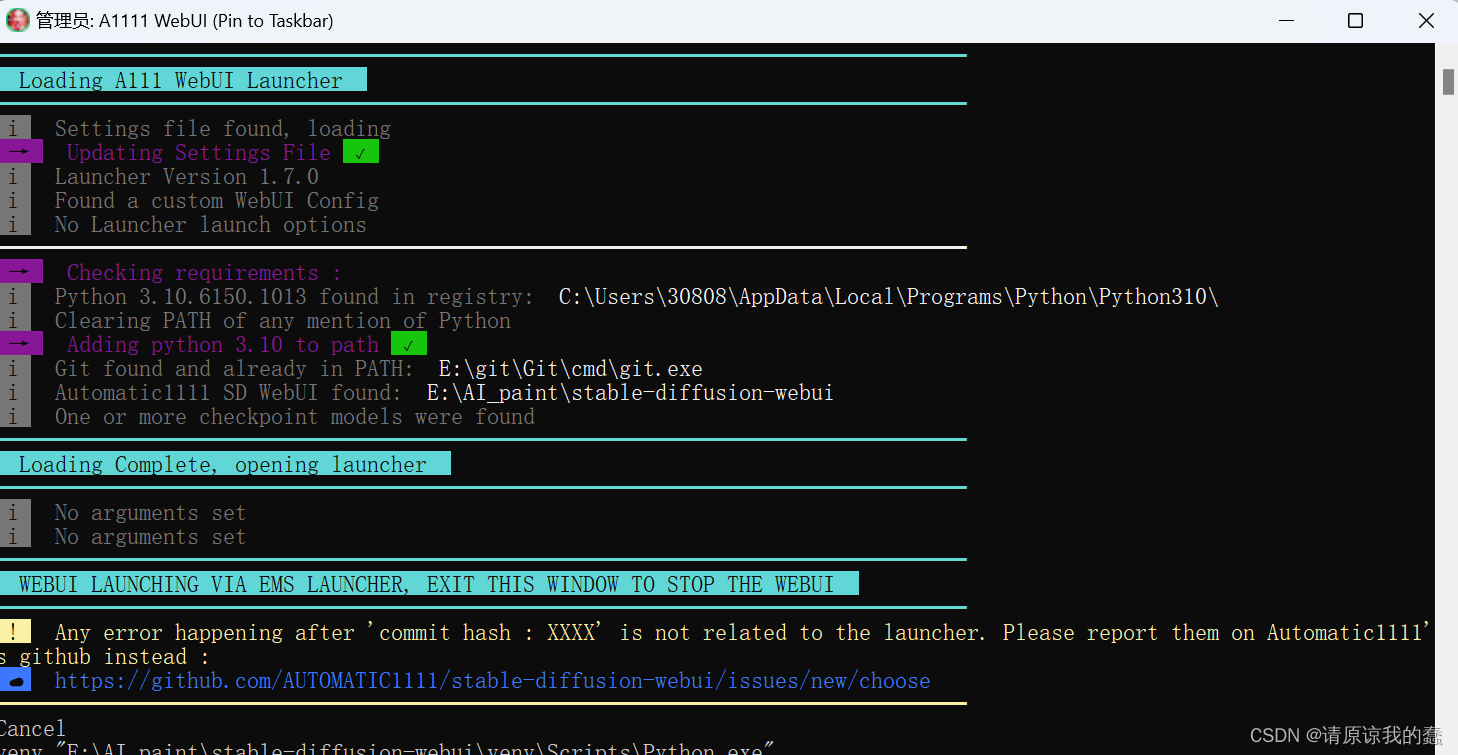This screenshot has height=755, width=1458.
Task: Click info icon beside Clearing PATH line
Action: [14, 321]
